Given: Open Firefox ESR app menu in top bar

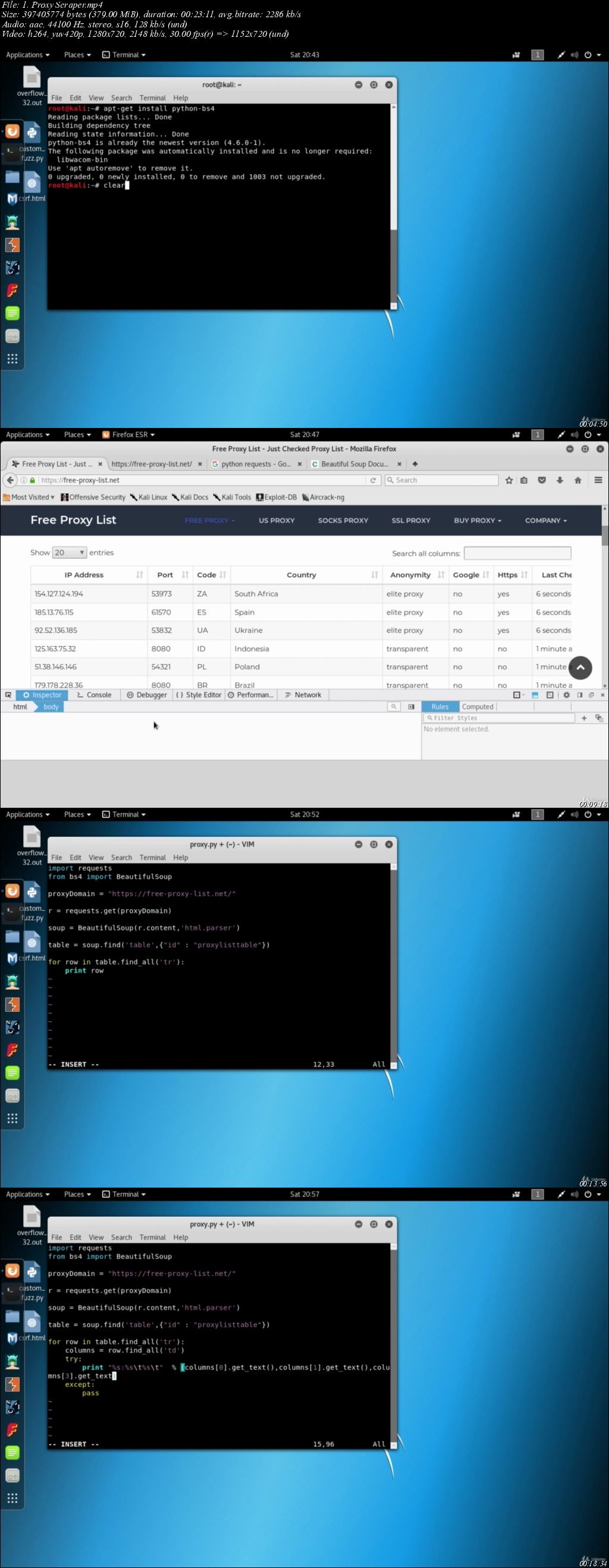Looking at the screenshot, I should click(x=128, y=434).
